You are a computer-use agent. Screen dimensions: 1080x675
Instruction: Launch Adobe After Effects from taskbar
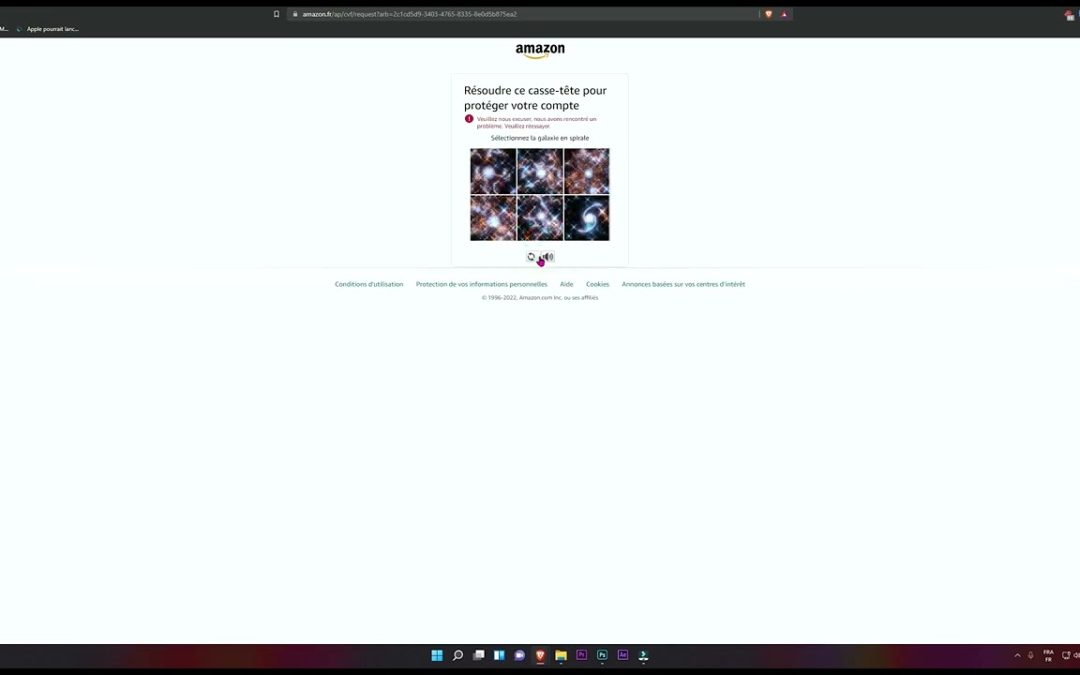(623, 655)
